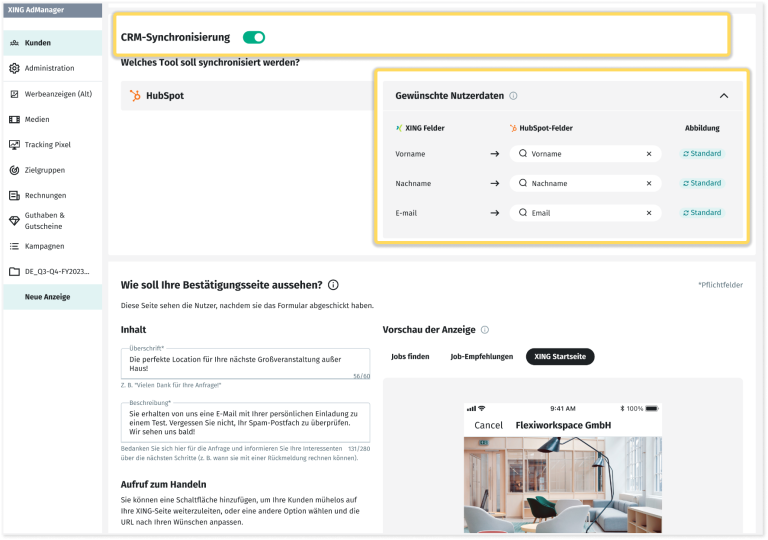768x540 pixels.
Task: Click Flexiworkspace GmbH title in preview
Action: tap(563, 425)
